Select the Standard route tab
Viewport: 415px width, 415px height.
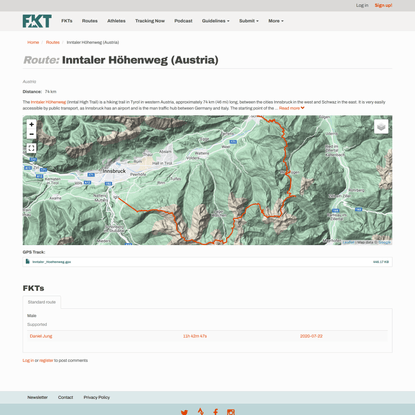pyautogui.click(x=42, y=302)
